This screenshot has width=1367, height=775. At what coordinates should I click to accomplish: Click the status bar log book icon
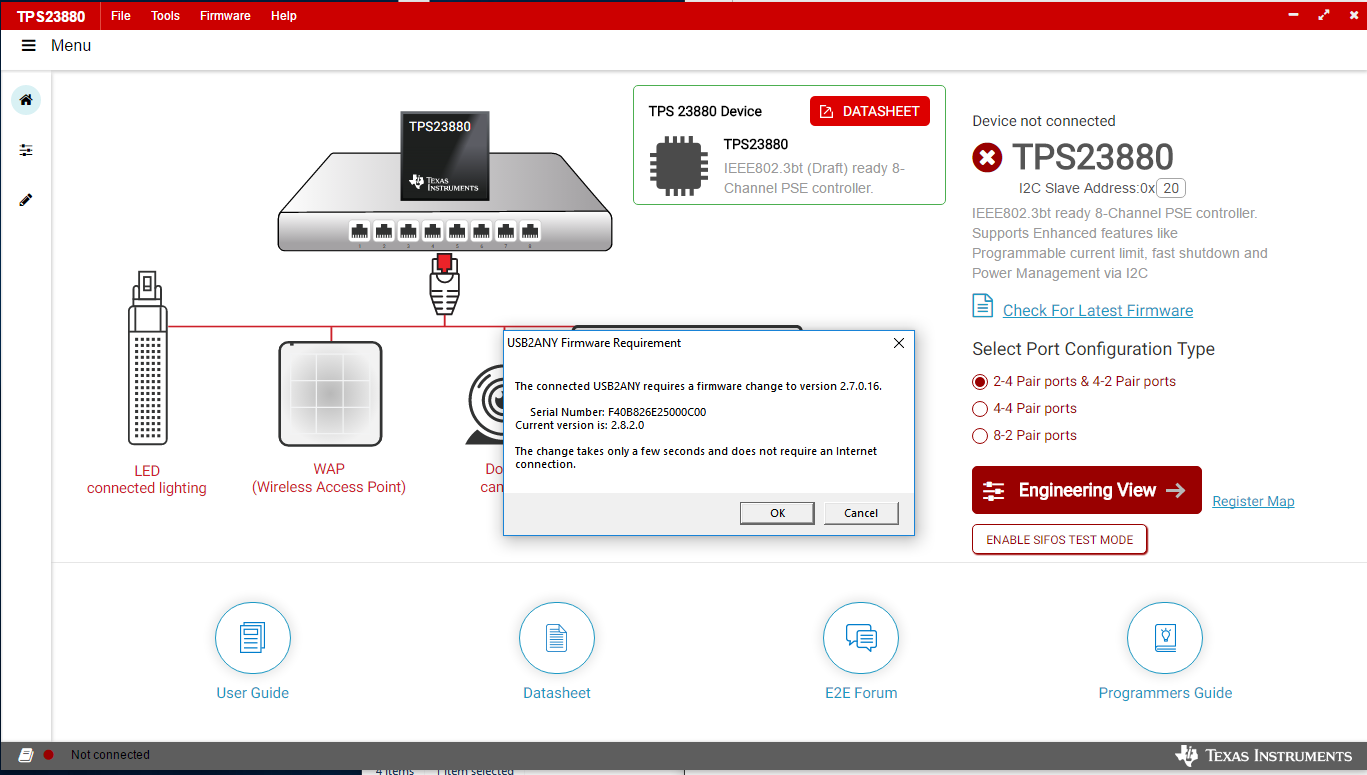26,755
